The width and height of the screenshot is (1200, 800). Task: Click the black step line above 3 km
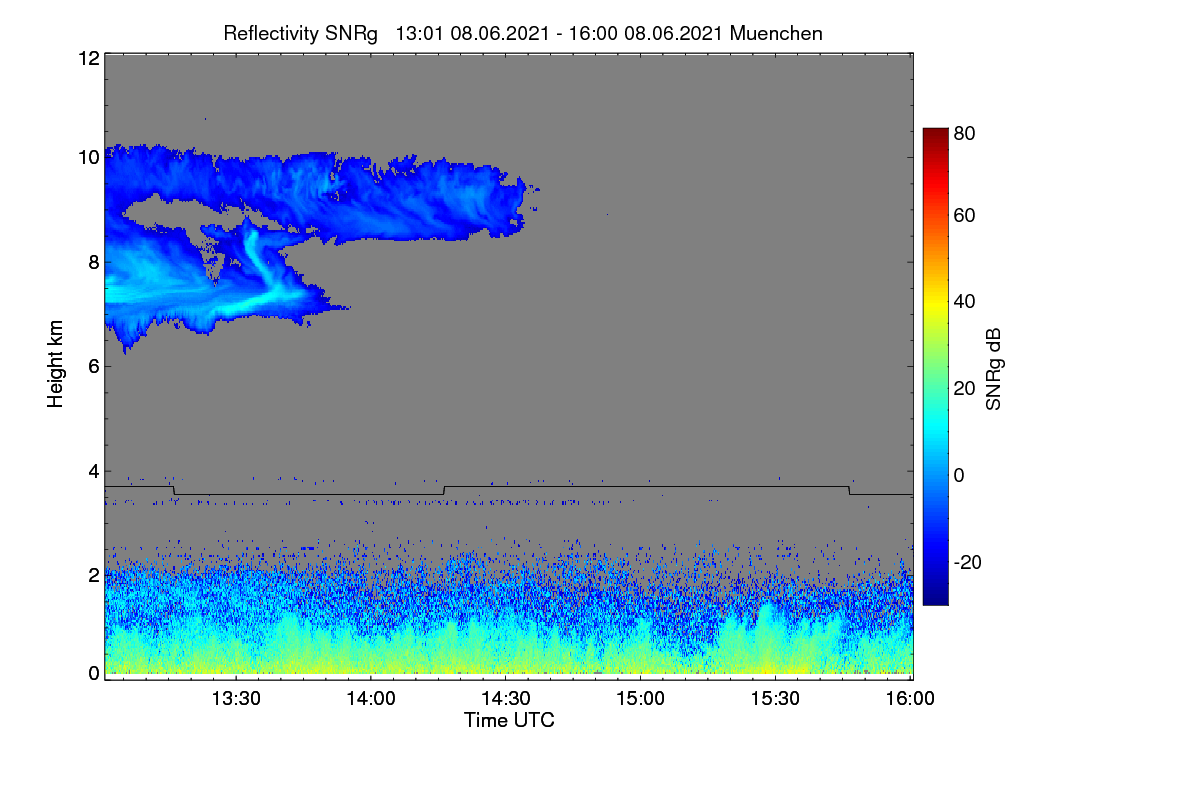[508, 489]
